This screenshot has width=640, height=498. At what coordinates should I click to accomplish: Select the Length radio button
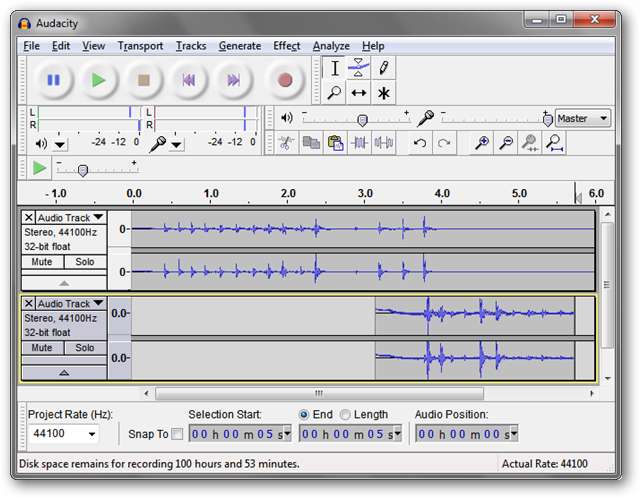345,414
